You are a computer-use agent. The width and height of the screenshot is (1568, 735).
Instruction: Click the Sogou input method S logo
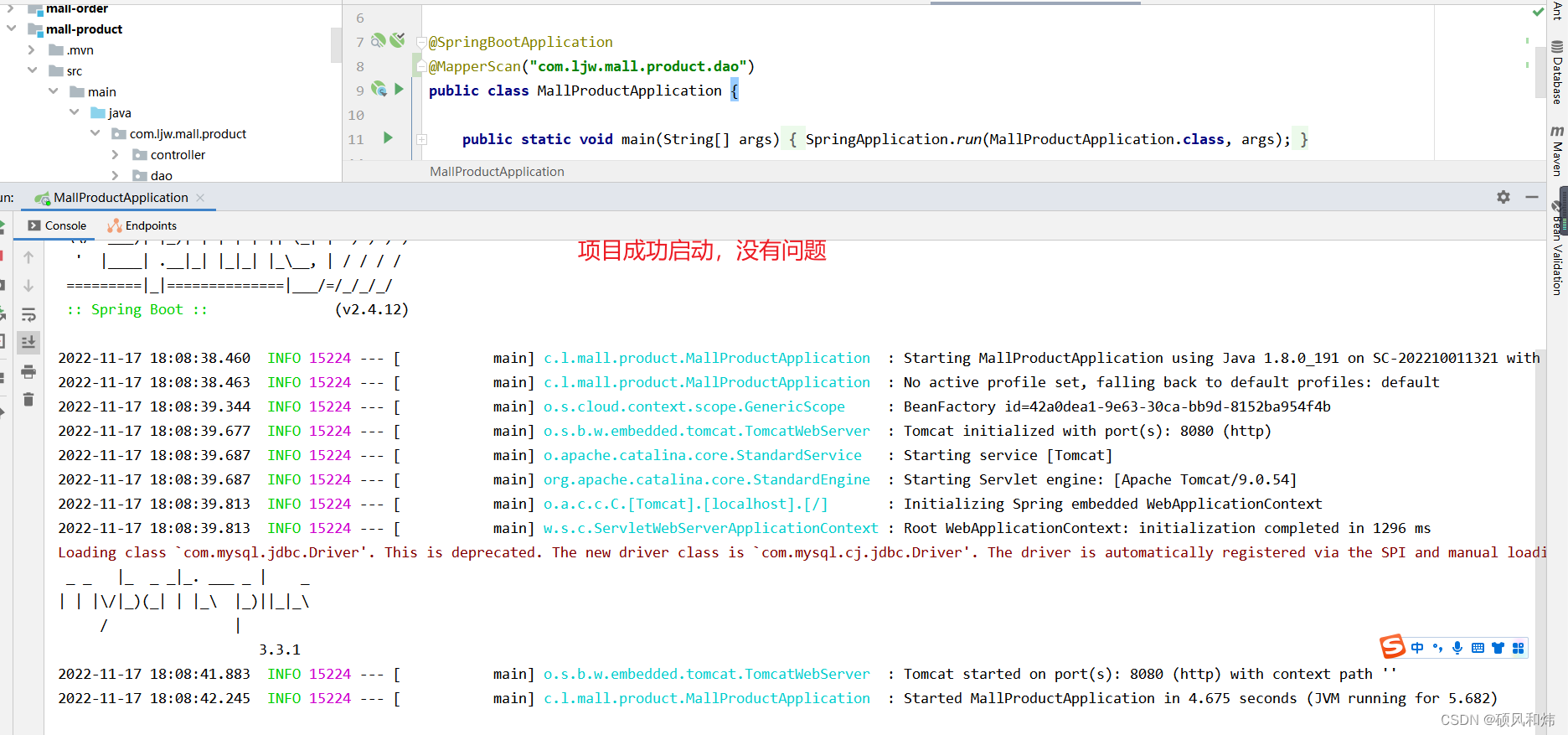pos(1392,646)
